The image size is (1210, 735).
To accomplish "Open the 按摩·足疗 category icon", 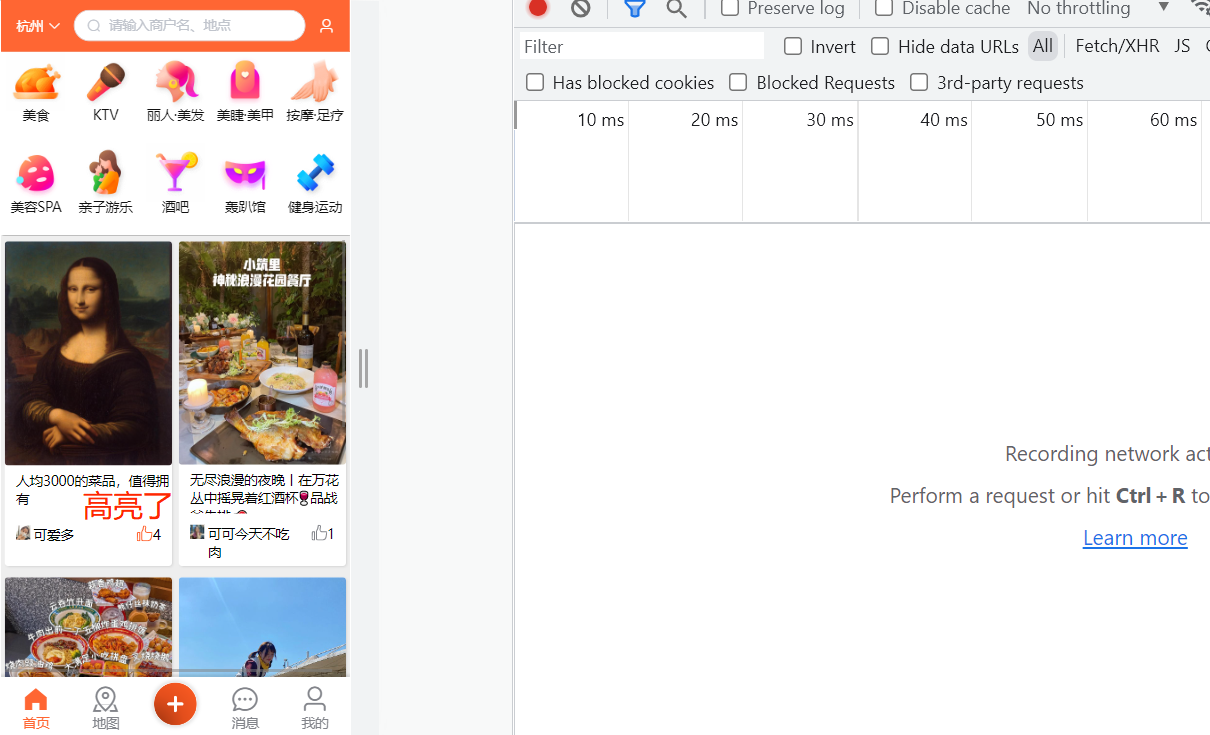I will pyautogui.click(x=315, y=82).
